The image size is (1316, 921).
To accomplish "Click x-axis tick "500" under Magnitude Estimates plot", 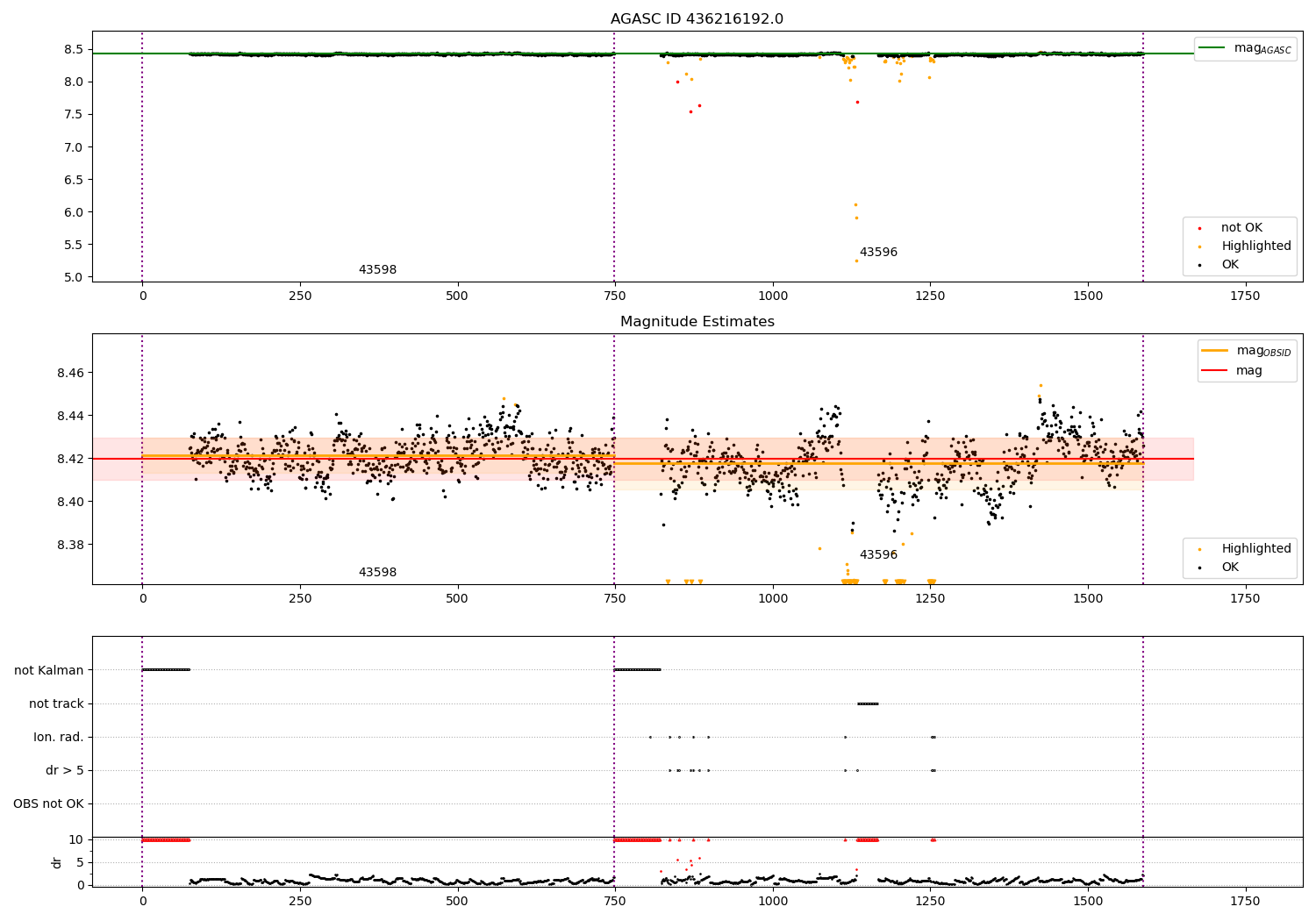I will [x=457, y=599].
